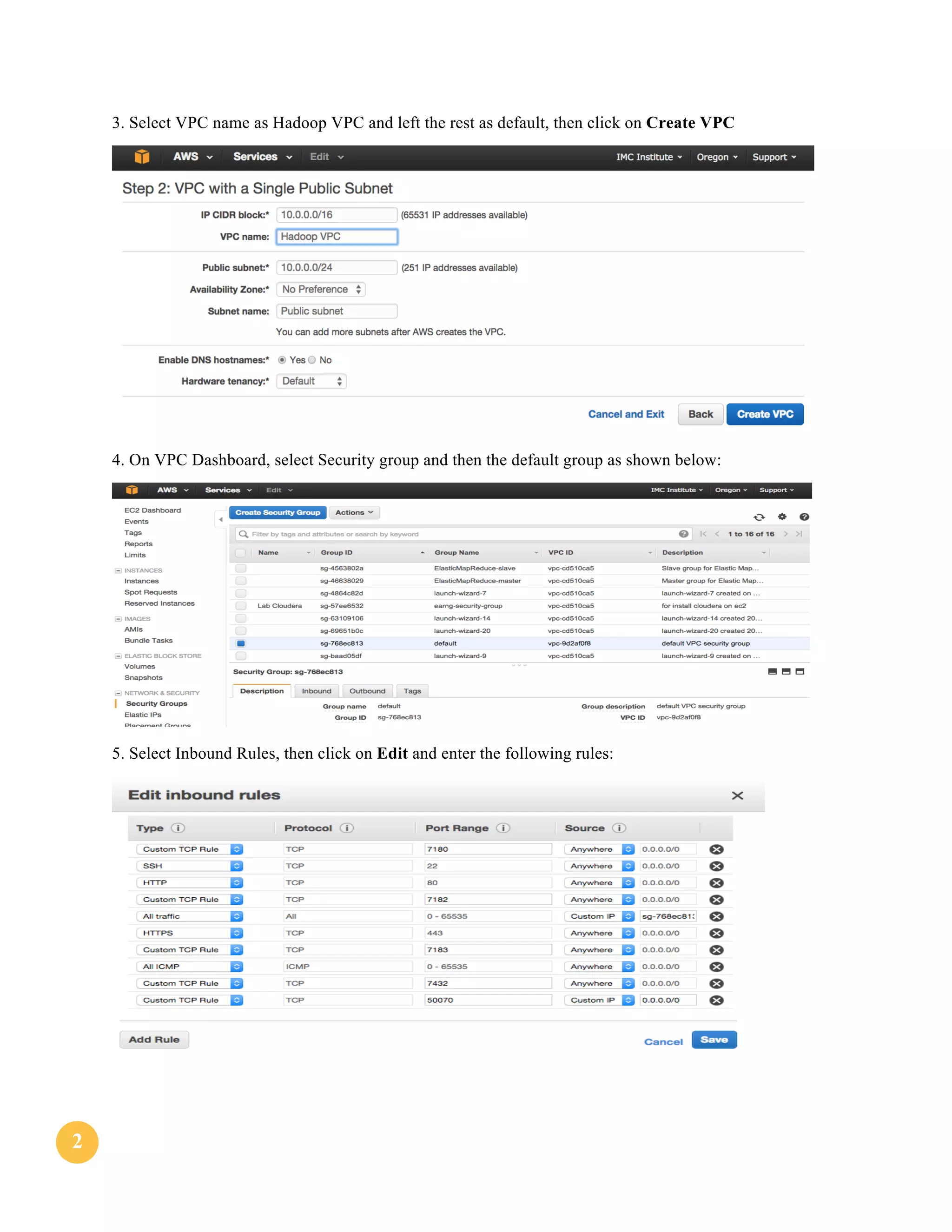Click Create Security Group
Screen dimensions: 952x1232
pyautogui.click(x=278, y=512)
